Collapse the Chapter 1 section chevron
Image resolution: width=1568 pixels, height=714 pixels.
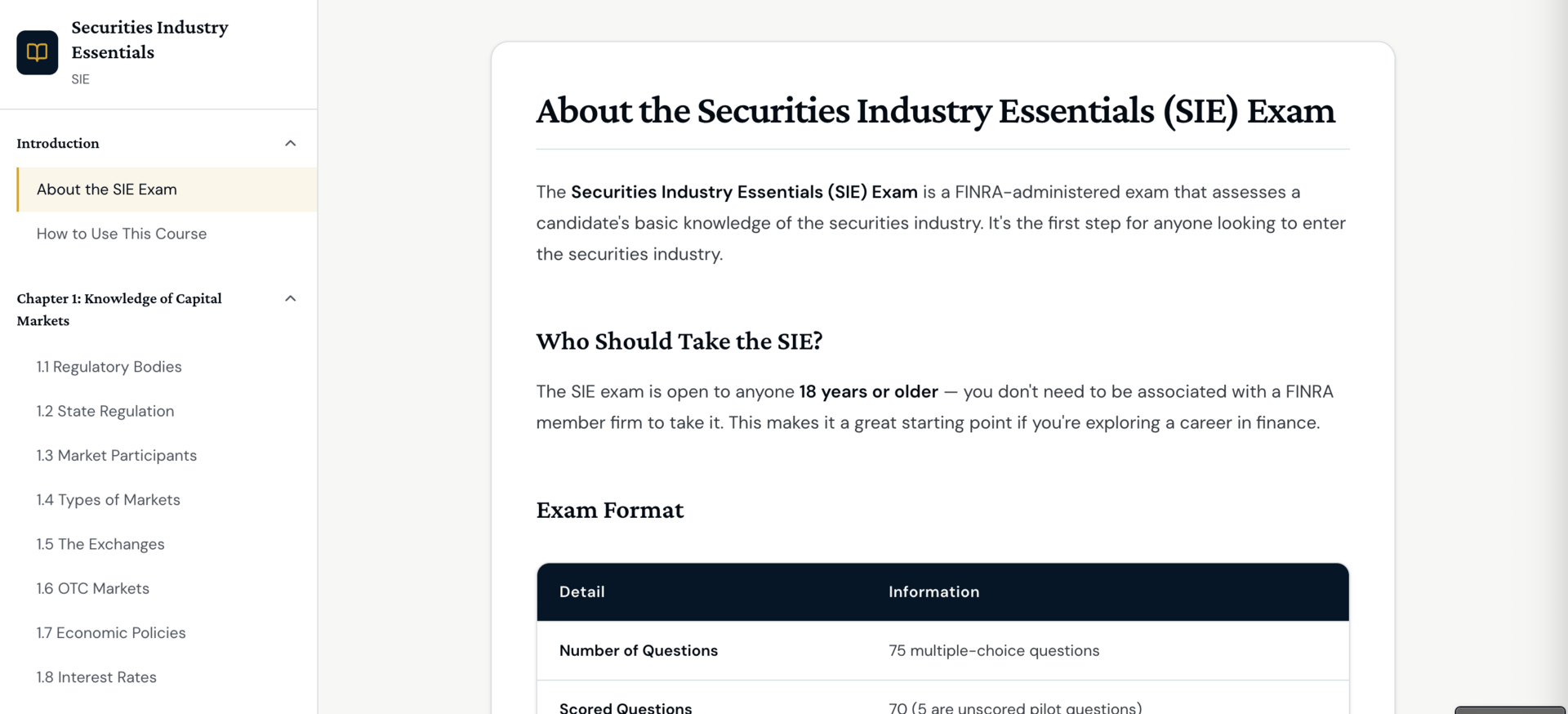290,298
